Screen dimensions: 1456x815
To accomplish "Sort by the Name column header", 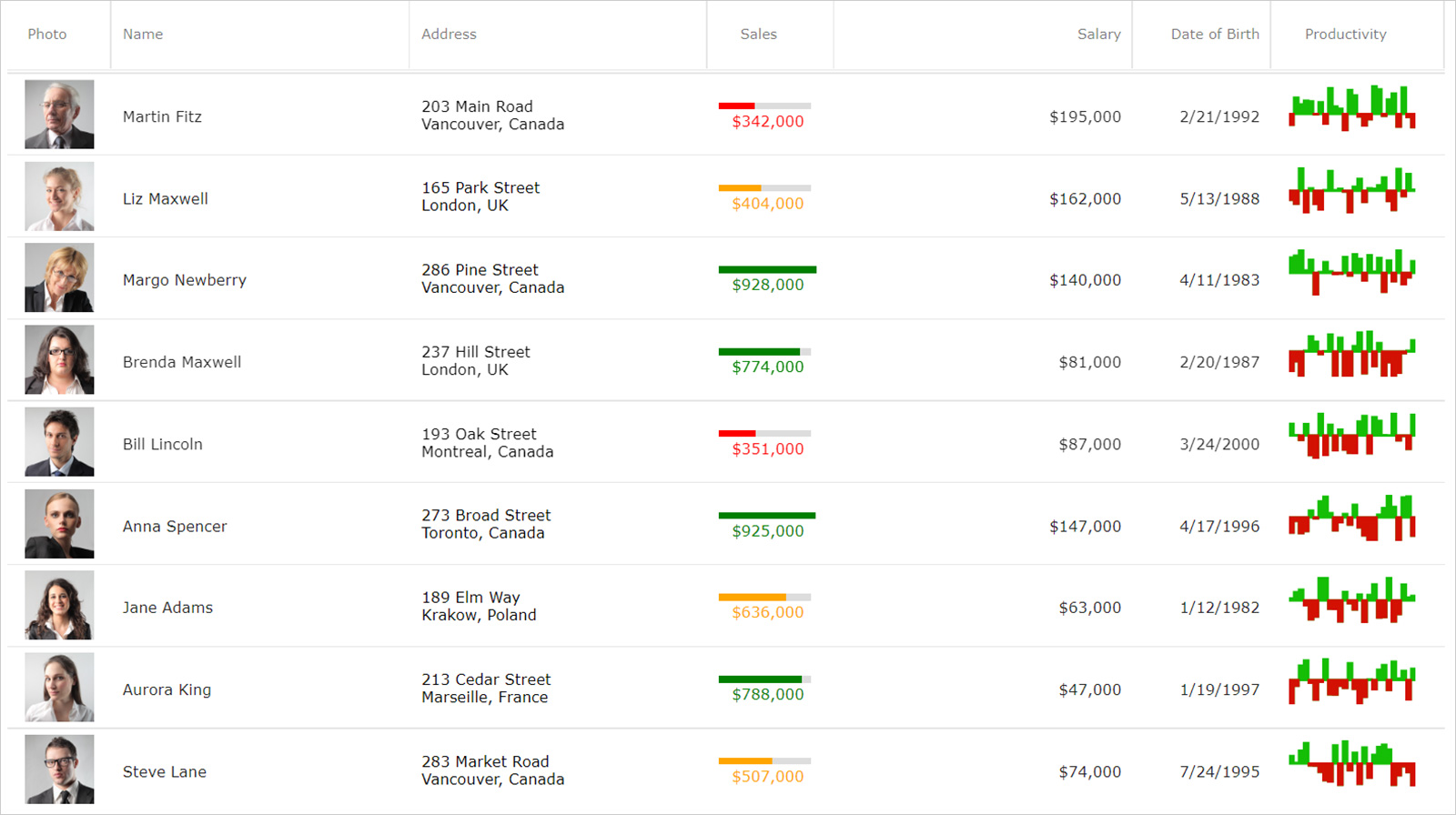I will coord(143,35).
